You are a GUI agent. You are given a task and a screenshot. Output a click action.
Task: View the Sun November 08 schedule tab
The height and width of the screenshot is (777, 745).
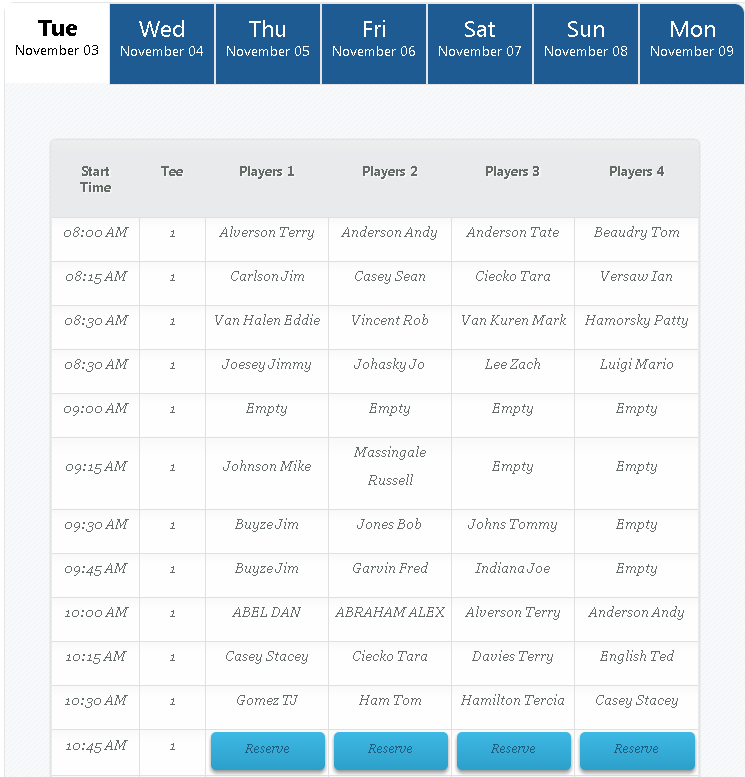pyautogui.click(x=586, y=44)
